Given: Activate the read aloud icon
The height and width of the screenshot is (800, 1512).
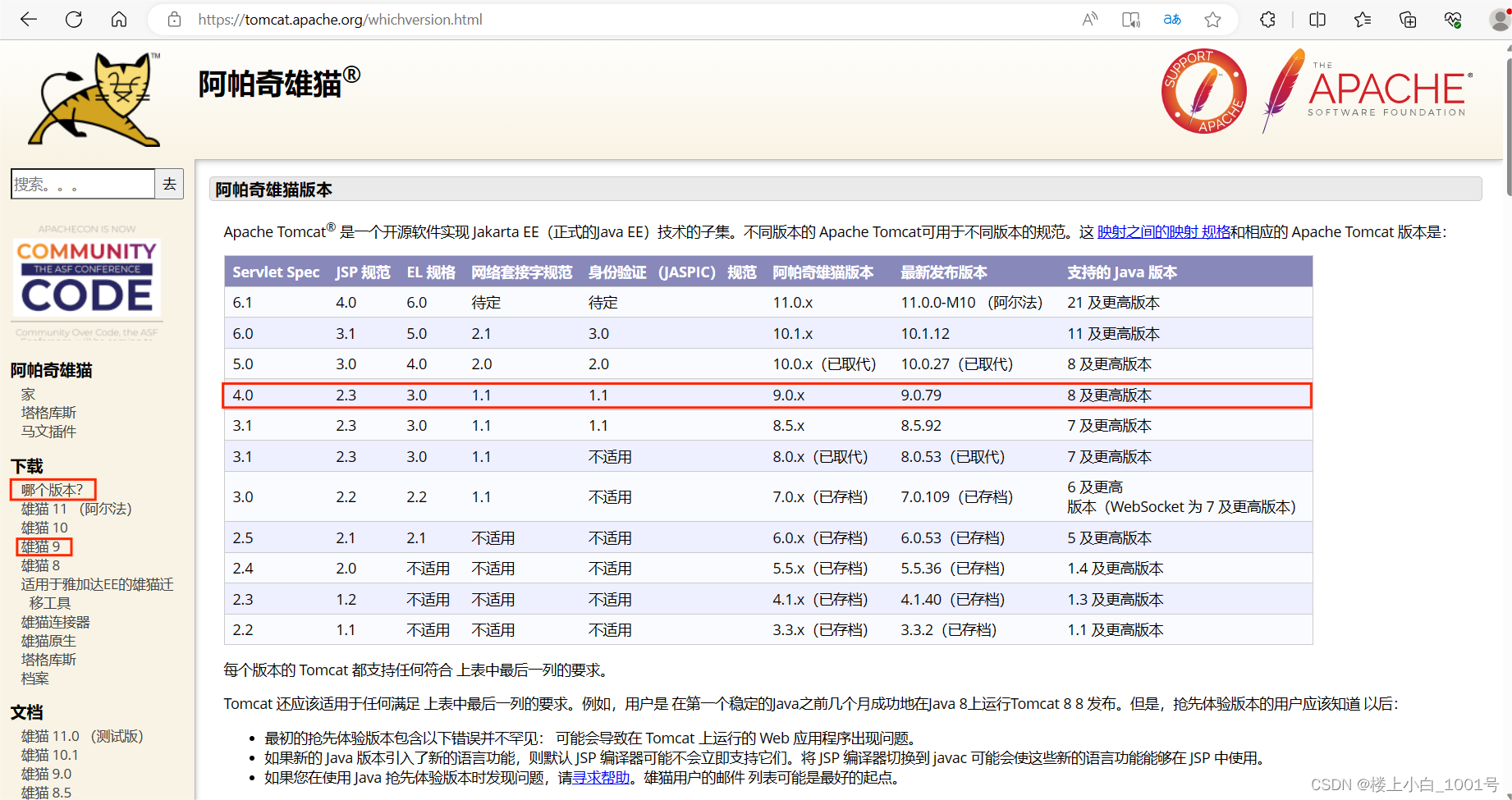Looking at the screenshot, I should click(x=1090, y=20).
